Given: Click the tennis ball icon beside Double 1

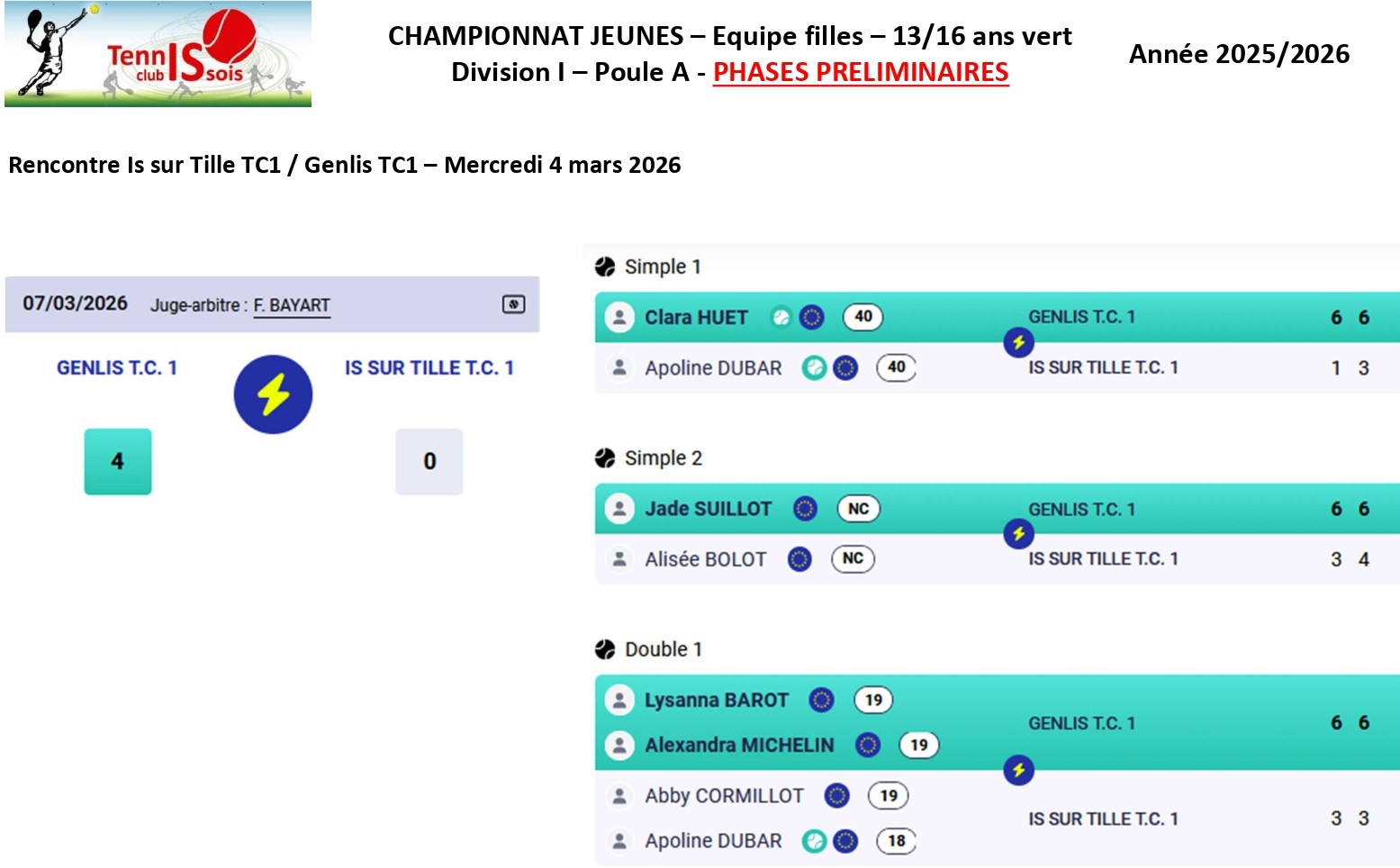Looking at the screenshot, I should pos(605,649).
